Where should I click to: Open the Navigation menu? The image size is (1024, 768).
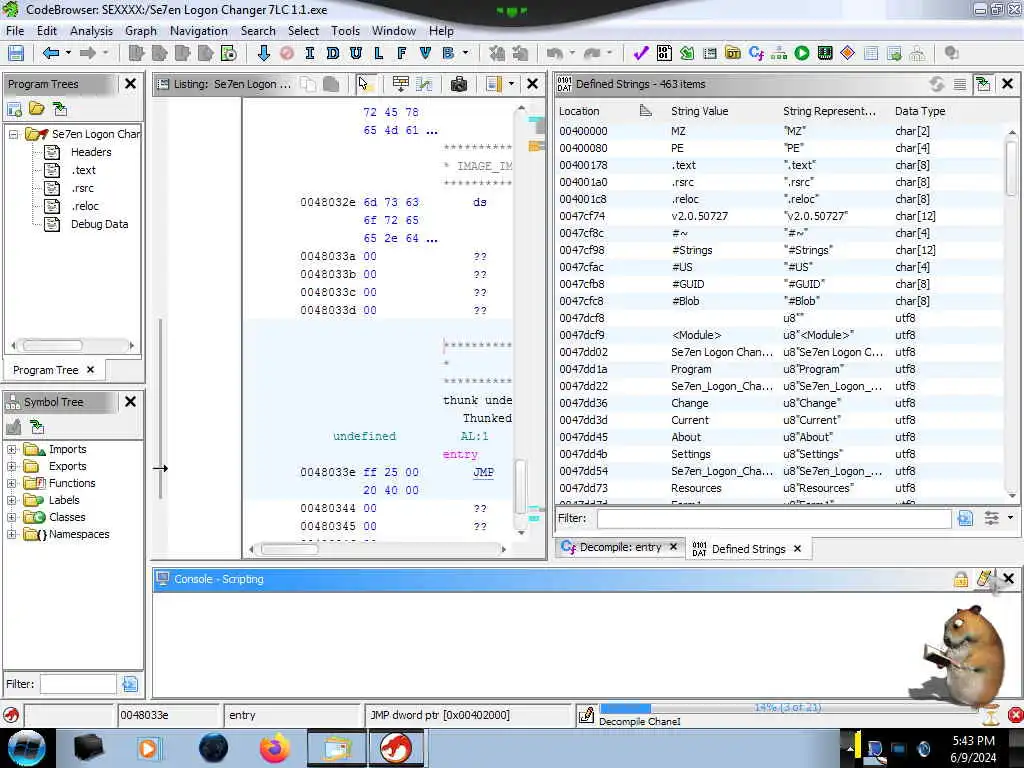pos(199,31)
